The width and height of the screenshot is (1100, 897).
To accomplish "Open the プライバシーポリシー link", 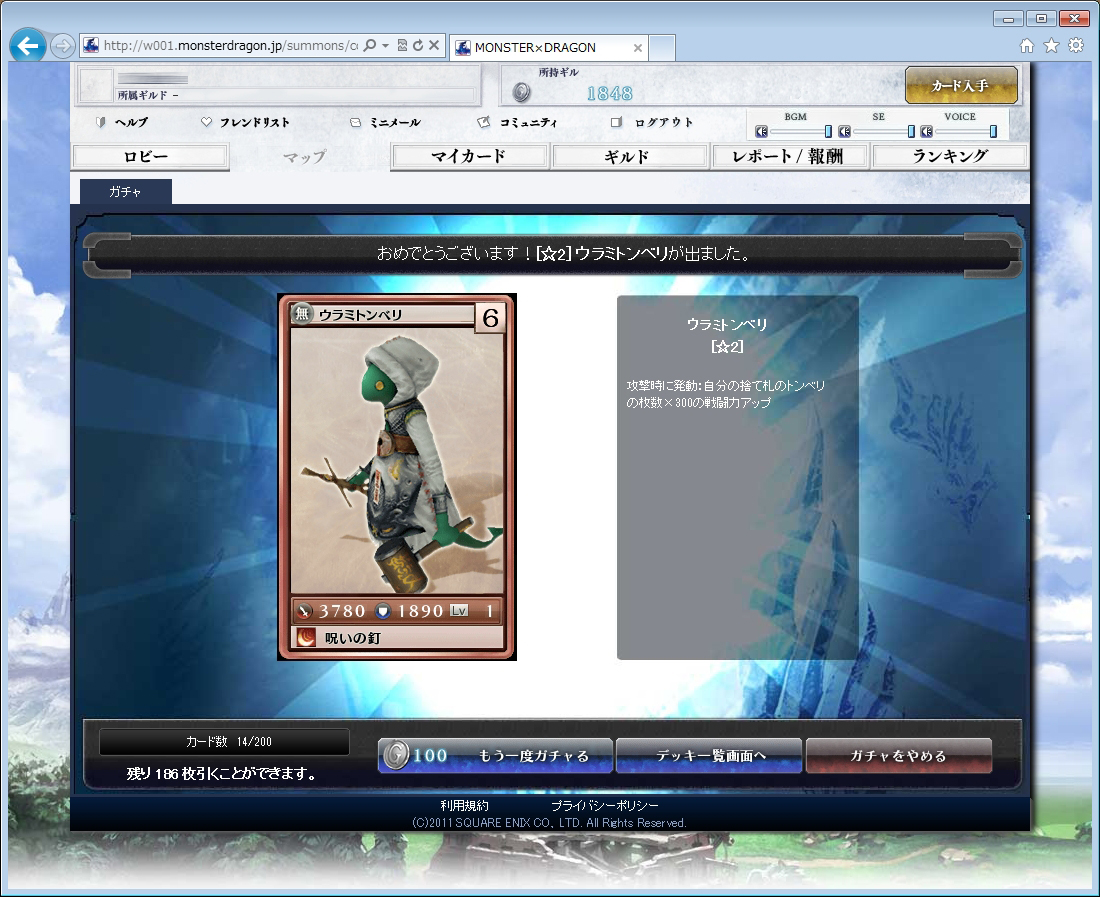I will [605, 806].
